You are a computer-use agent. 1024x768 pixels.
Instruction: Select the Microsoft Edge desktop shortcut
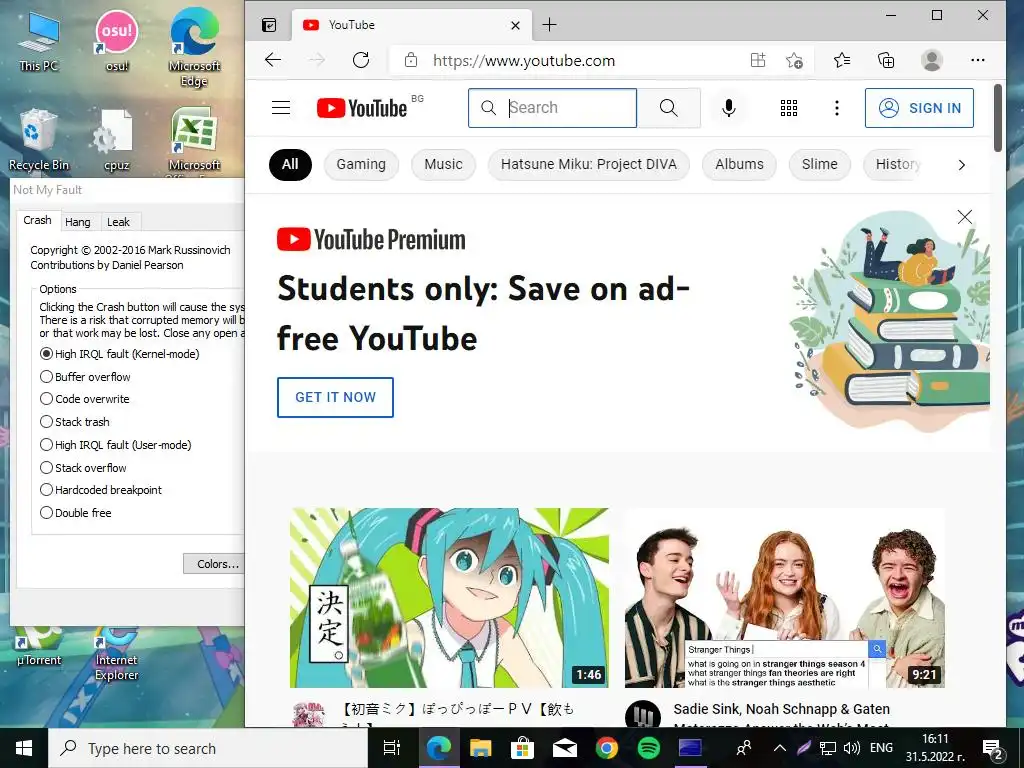click(194, 47)
